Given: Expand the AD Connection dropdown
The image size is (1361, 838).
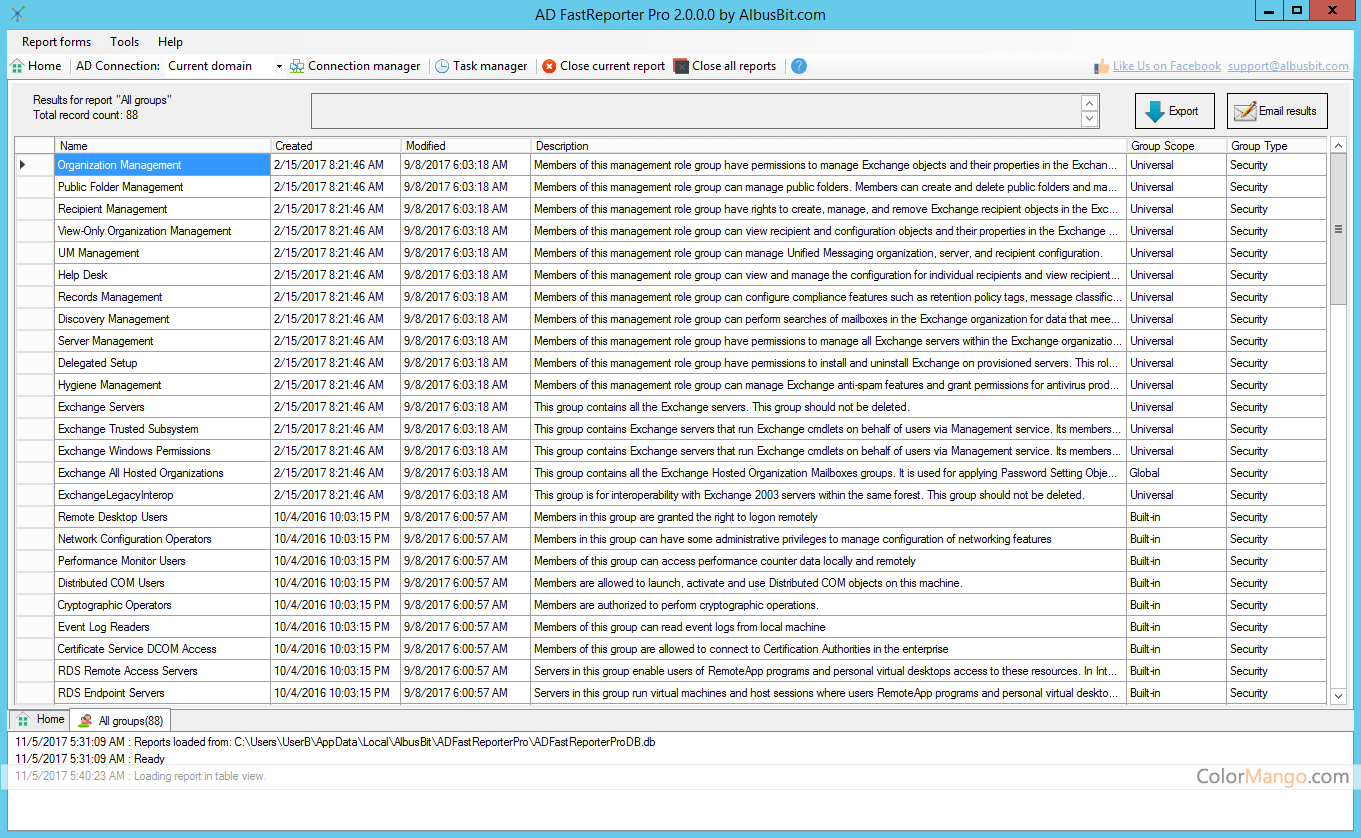Looking at the screenshot, I should pyautogui.click(x=279, y=66).
